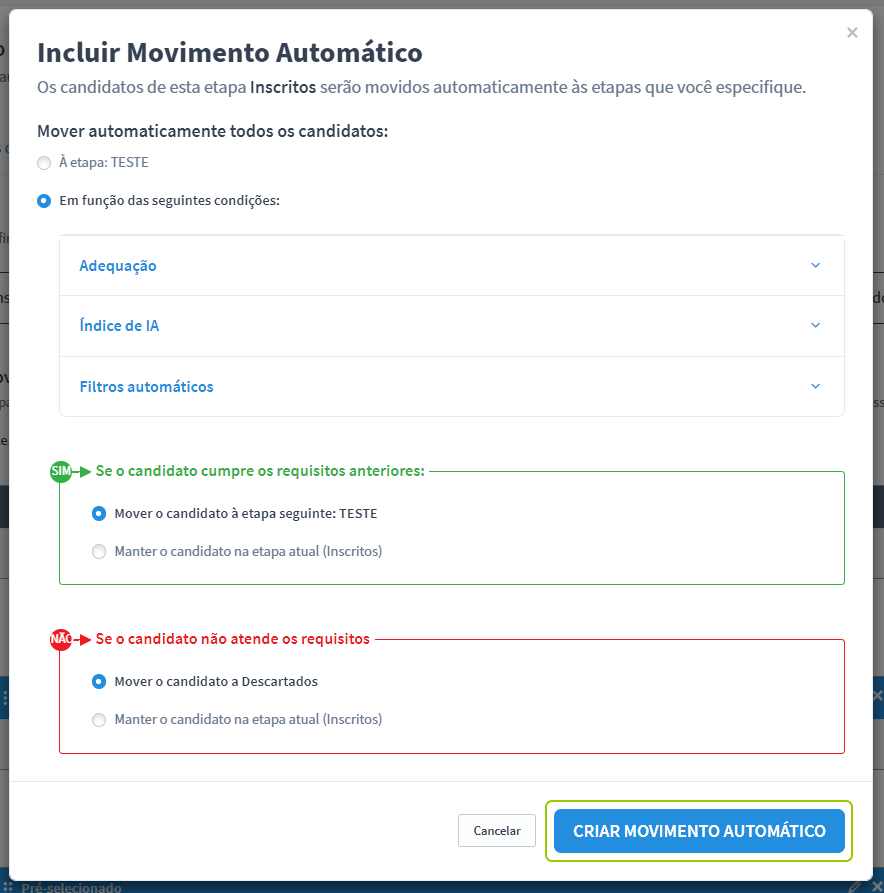Click the Cancelar button
Screen dimensions: 884x893
coord(496,830)
